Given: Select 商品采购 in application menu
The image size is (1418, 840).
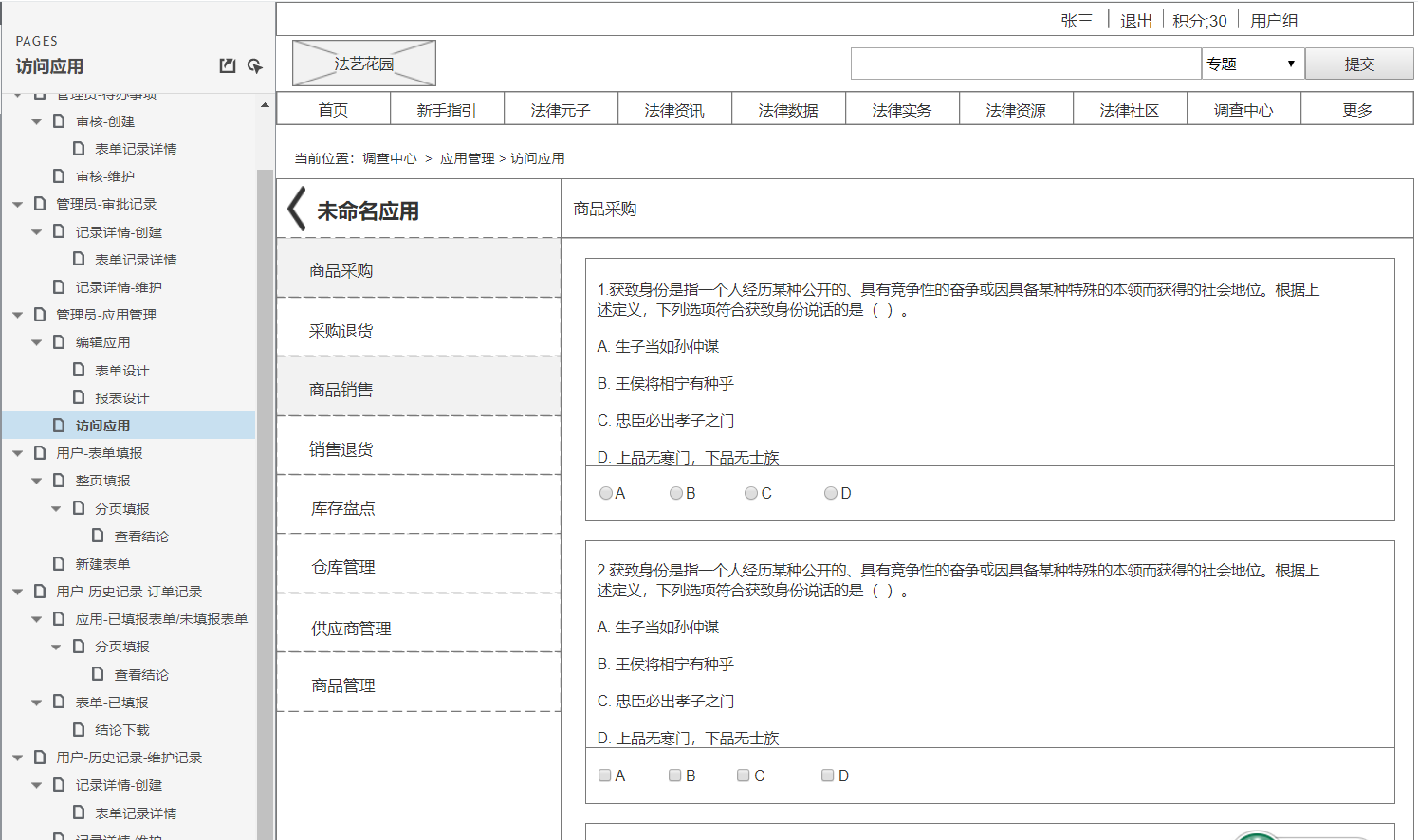Looking at the screenshot, I should tap(418, 270).
